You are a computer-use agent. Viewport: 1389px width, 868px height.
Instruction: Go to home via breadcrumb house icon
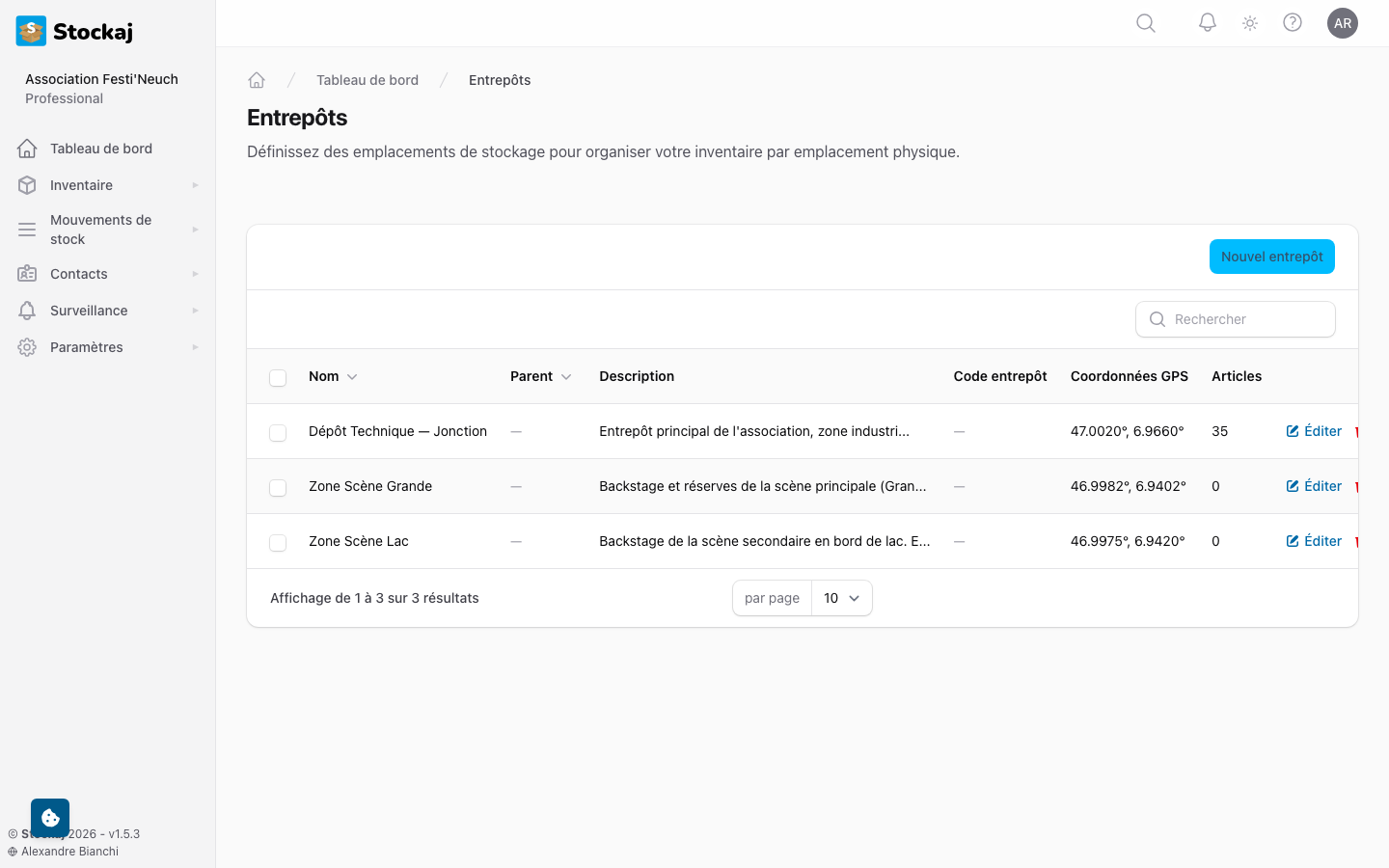coord(257,80)
